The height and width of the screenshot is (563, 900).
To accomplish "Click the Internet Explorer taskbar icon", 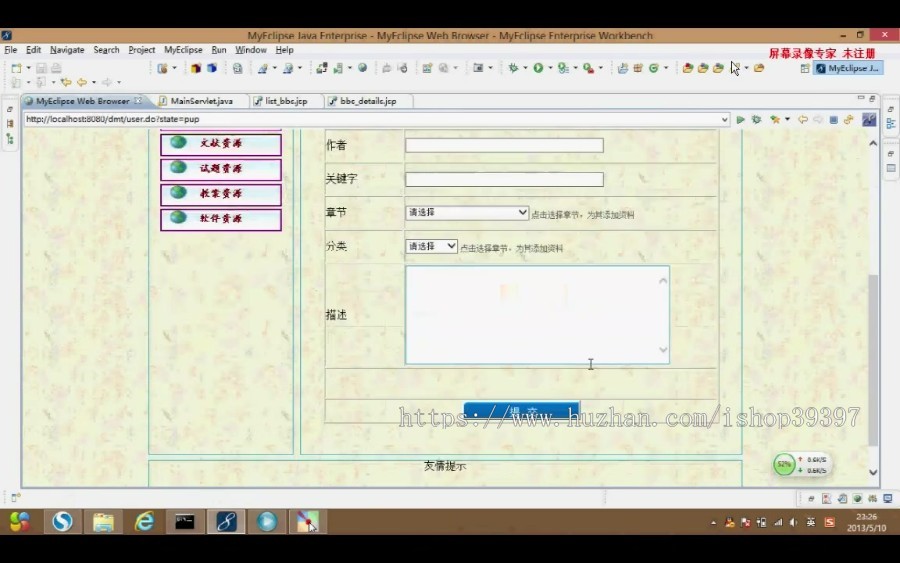I will pos(144,521).
